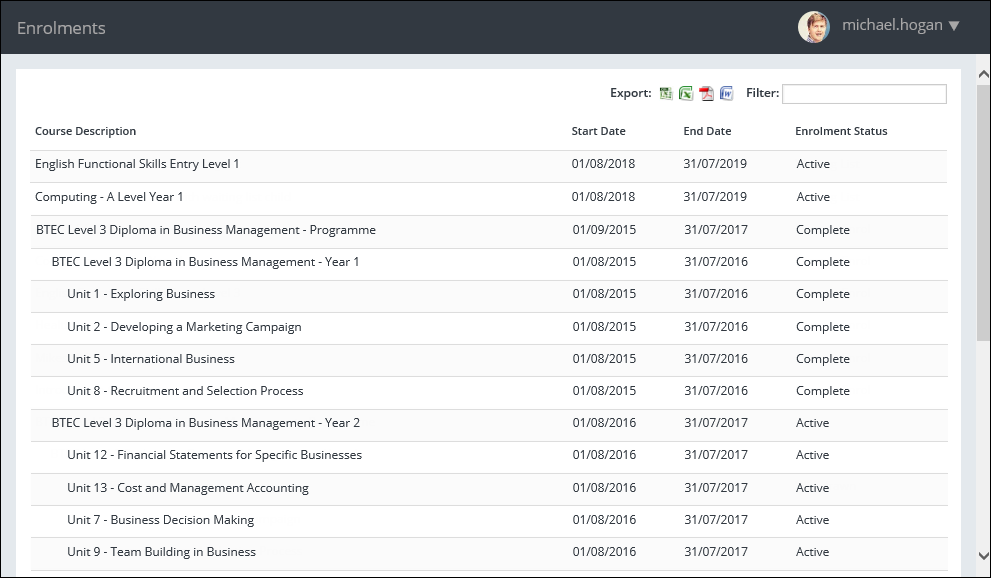Image resolution: width=991 pixels, height=578 pixels.
Task: Open the michael.hogan user dropdown arrow
Action: pyautogui.click(x=954, y=27)
